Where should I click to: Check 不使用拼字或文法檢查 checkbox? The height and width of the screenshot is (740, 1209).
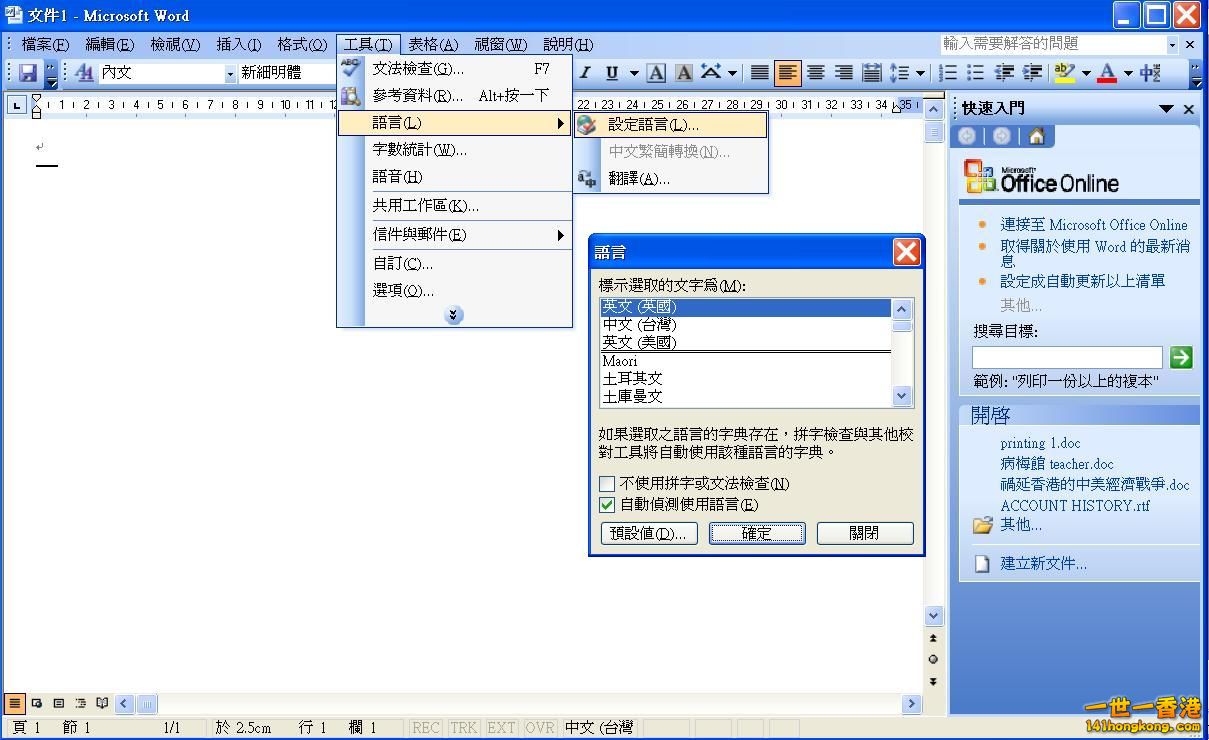click(x=607, y=484)
